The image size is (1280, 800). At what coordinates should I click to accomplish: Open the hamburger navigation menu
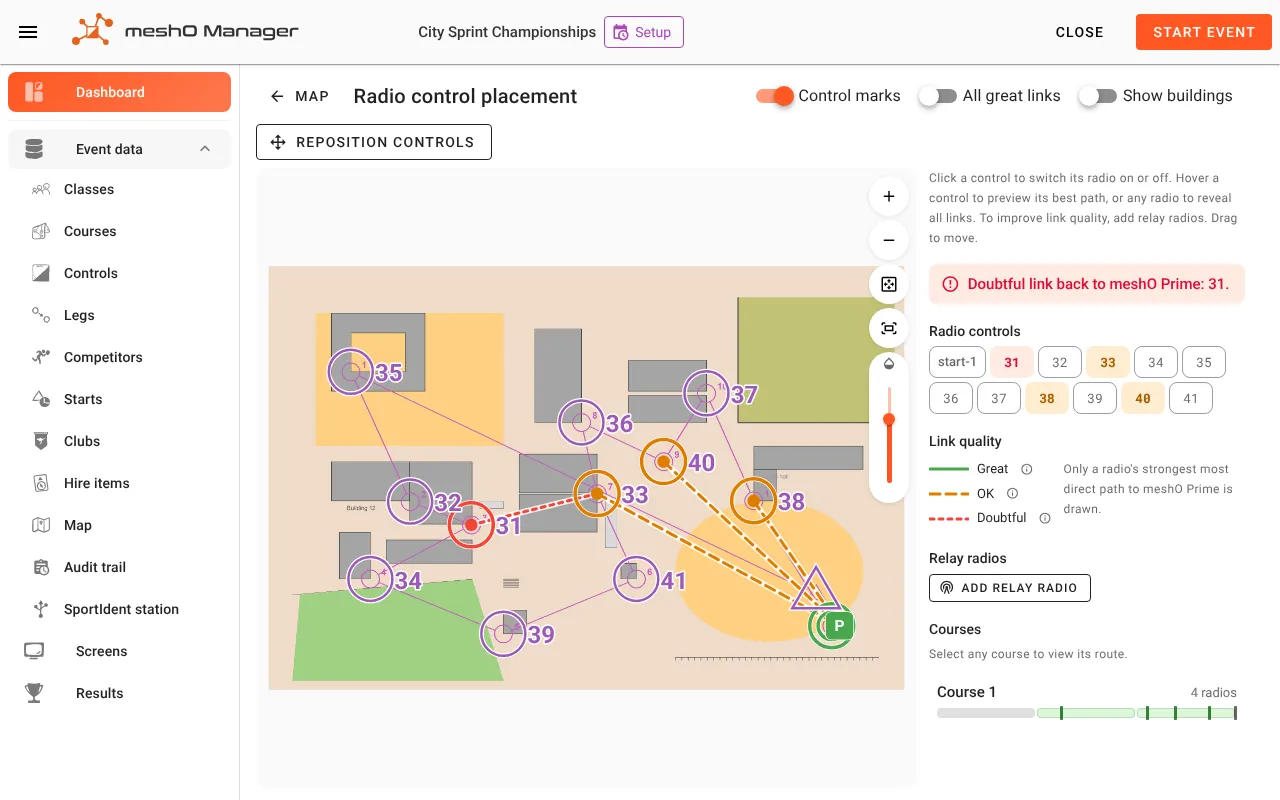coord(28,32)
